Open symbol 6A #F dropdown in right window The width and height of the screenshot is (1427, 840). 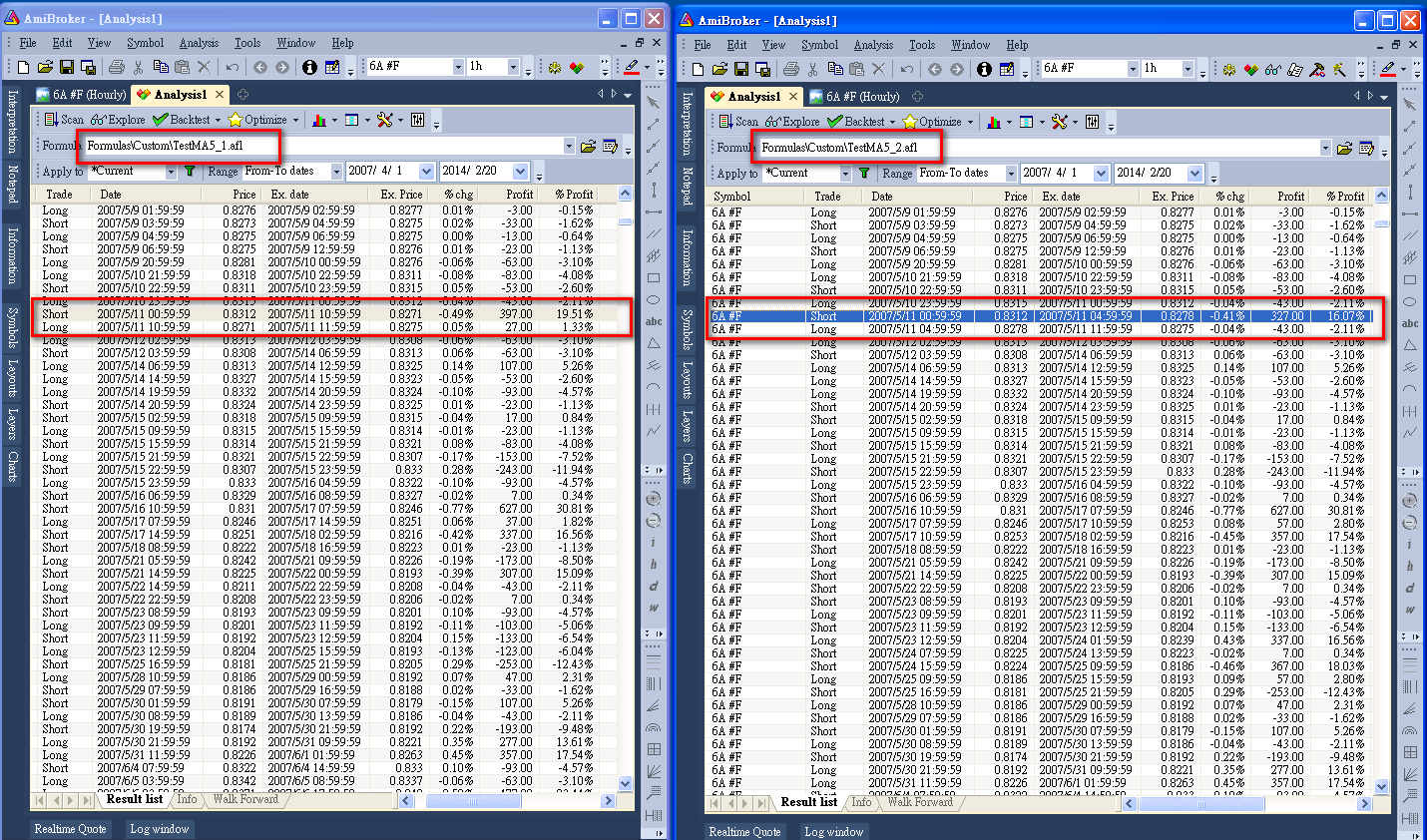pyautogui.click(x=1133, y=69)
